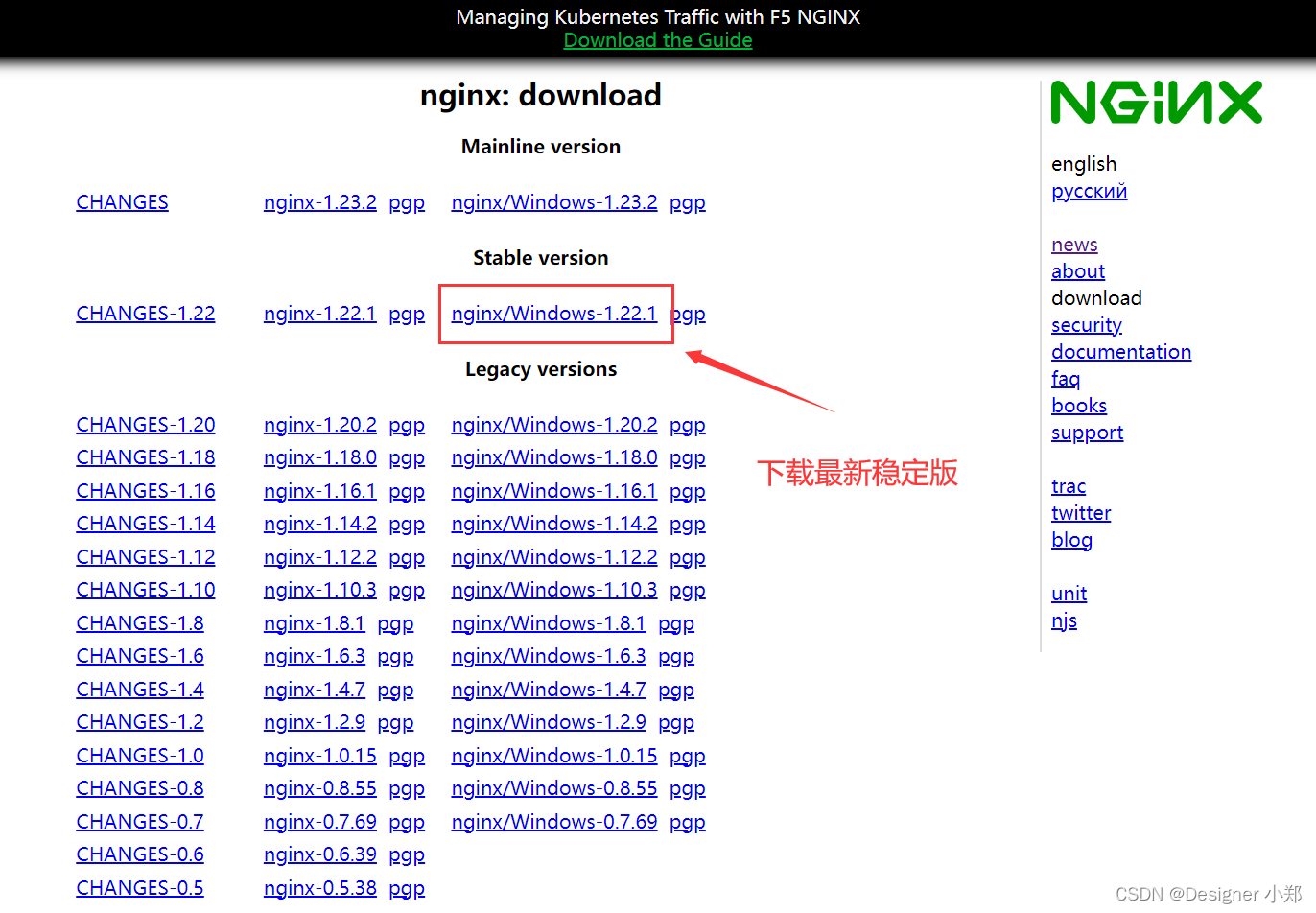Open CHANGES-0.5 link
This screenshot has width=1316, height=913.
(140, 888)
